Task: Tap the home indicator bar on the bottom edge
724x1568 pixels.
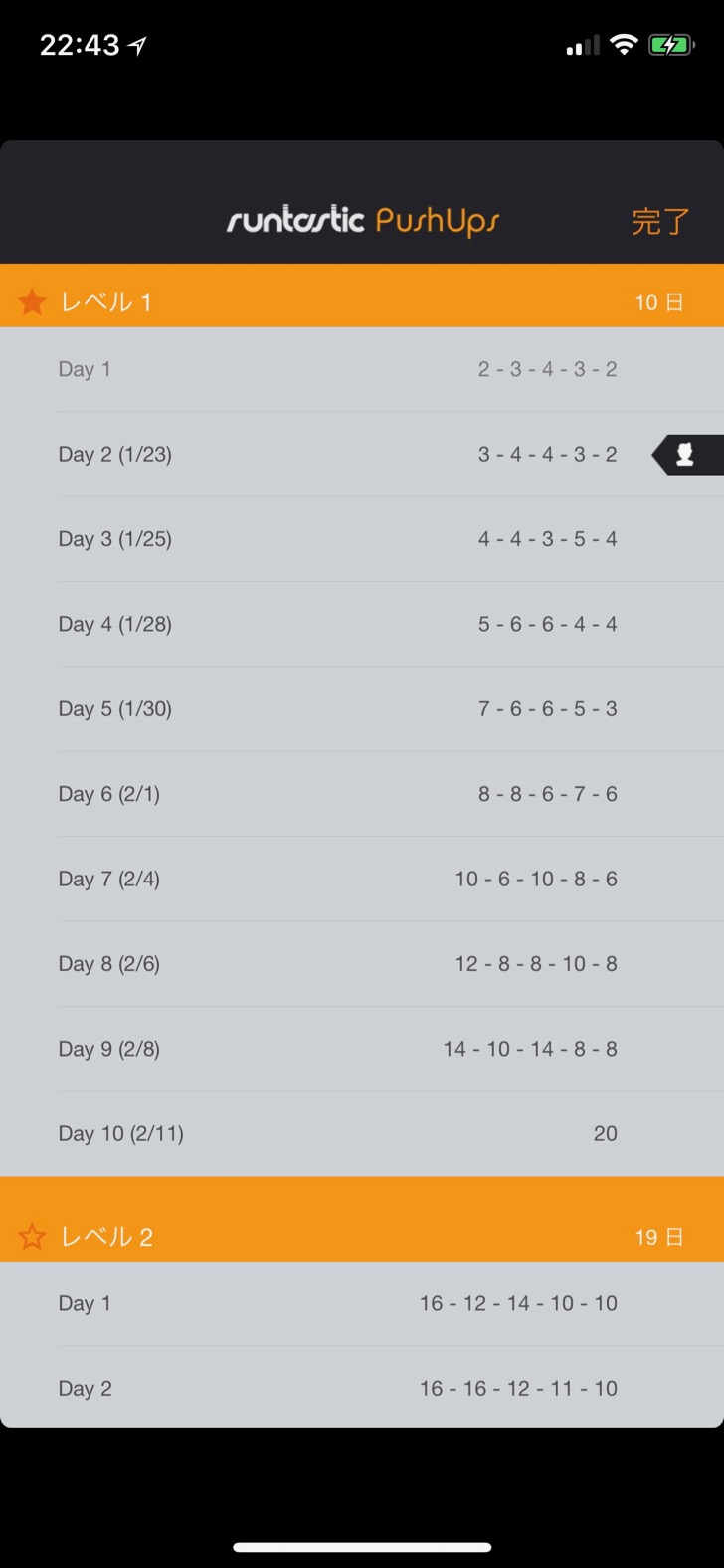Action: coord(362,1547)
